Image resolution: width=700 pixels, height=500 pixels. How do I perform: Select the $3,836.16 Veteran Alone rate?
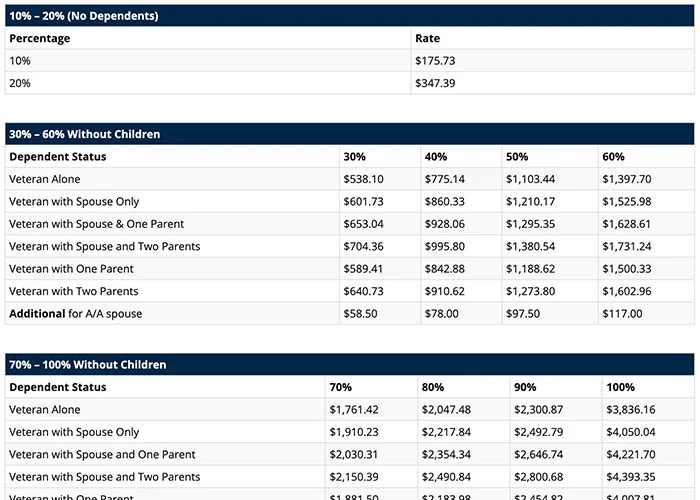pyautogui.click(x=630, y=410)
